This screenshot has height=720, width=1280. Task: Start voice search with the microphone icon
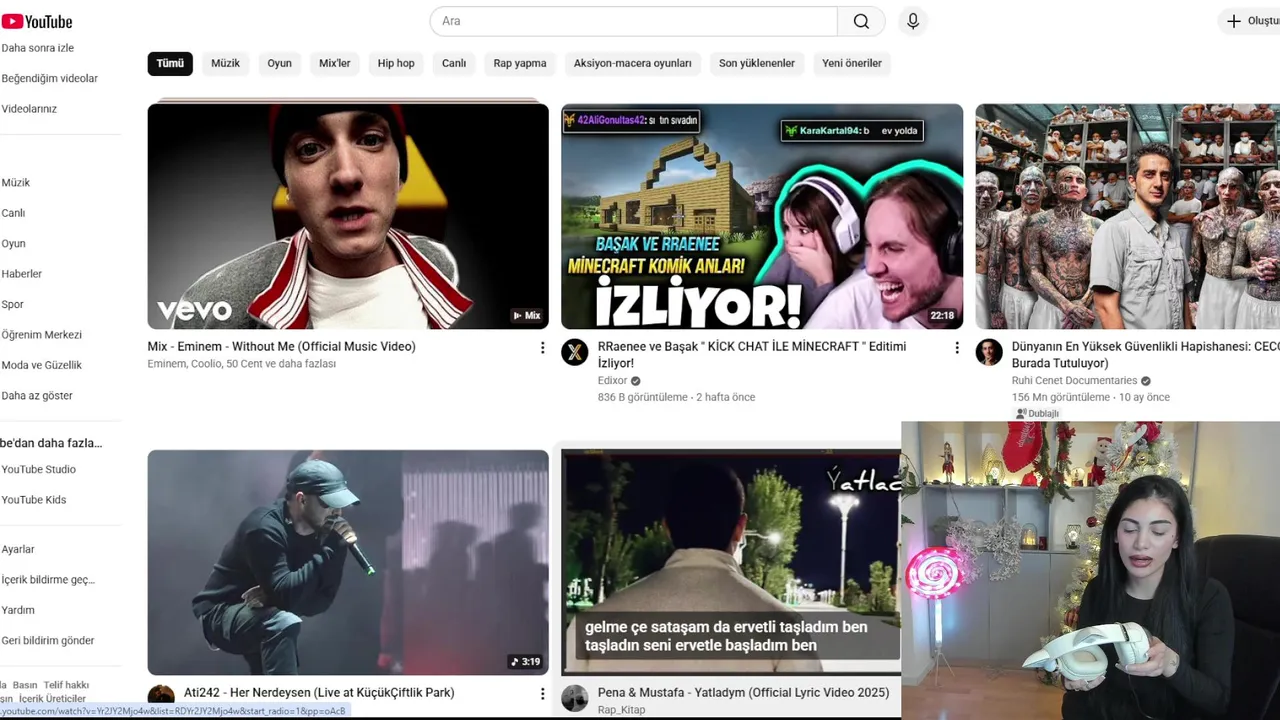[x=912, y=21]
